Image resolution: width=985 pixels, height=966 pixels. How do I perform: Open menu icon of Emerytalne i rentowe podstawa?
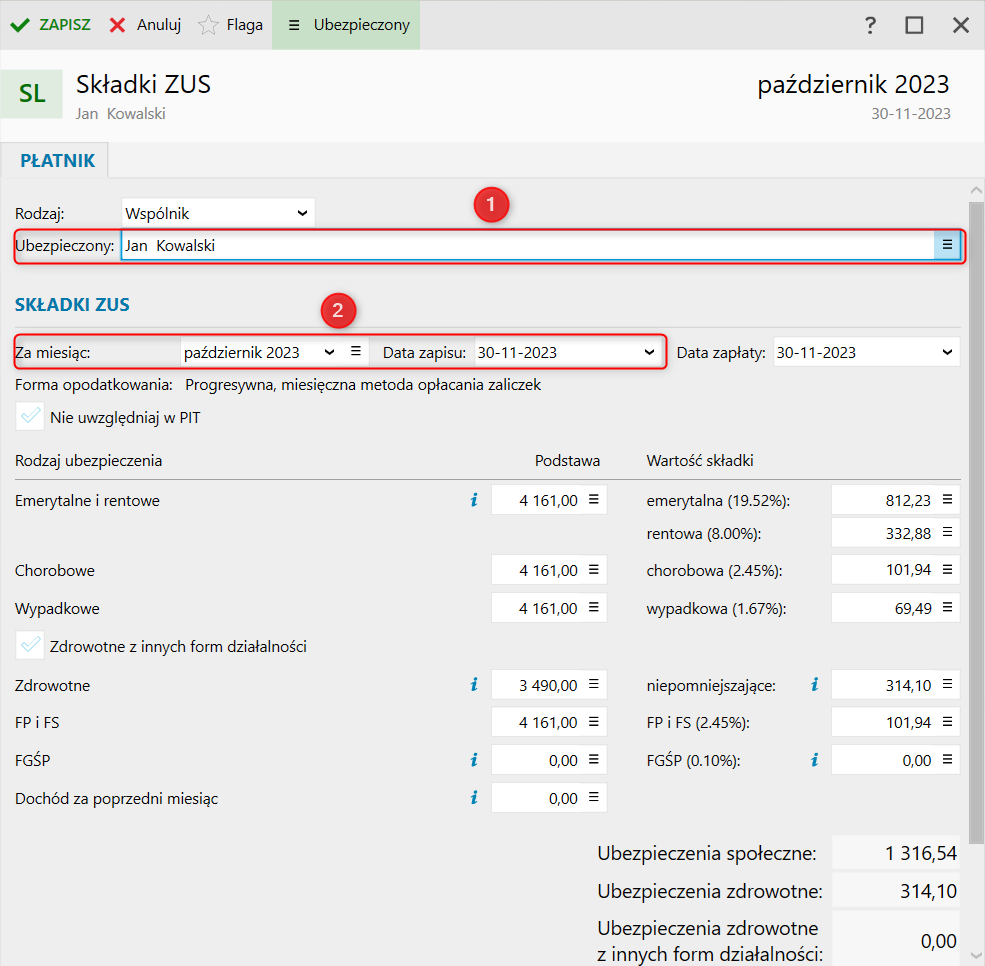pos(594,500)
